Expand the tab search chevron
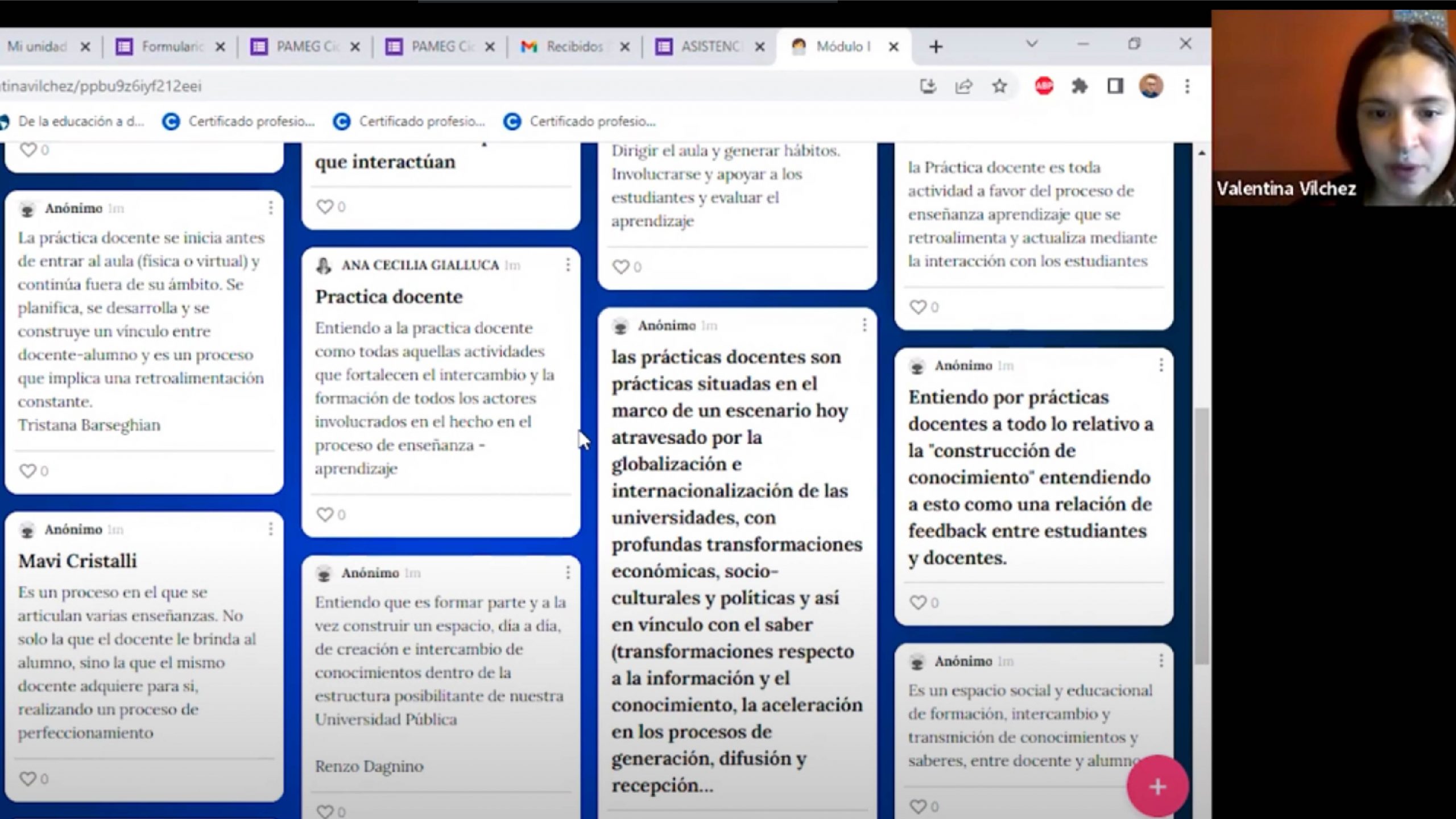 click(x=1032, y=44)
